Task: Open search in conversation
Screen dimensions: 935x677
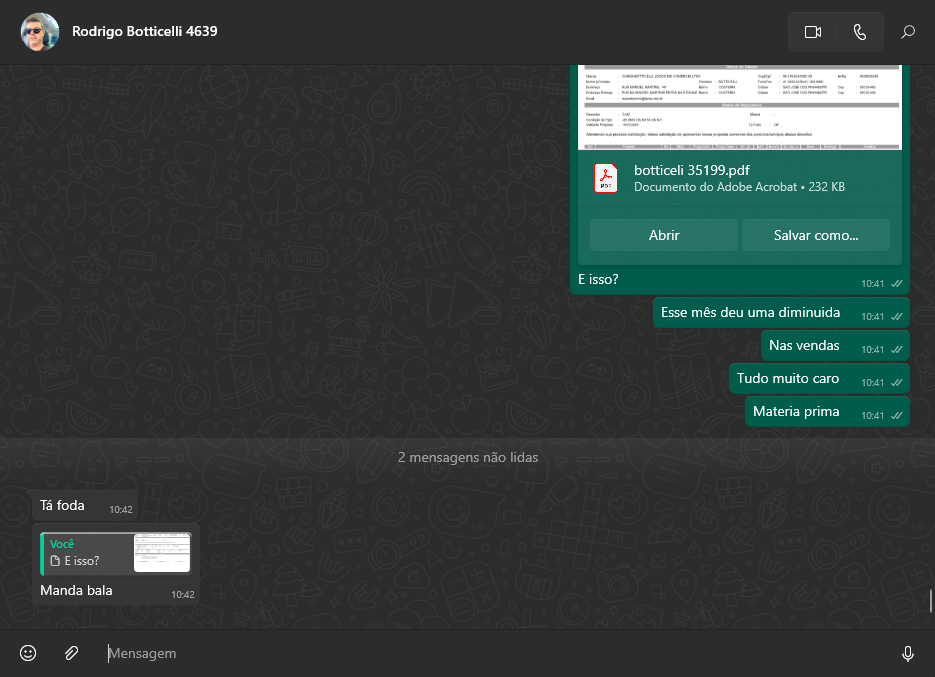Action: [x=908, y=32]
